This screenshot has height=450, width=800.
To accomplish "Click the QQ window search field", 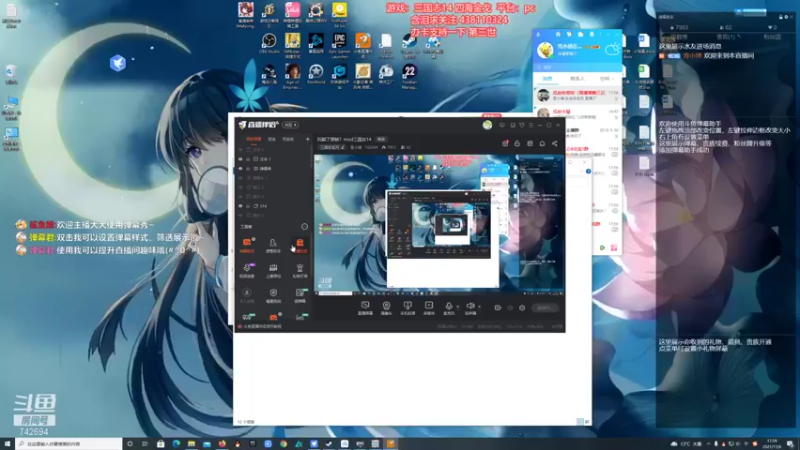I will point(577,67).
